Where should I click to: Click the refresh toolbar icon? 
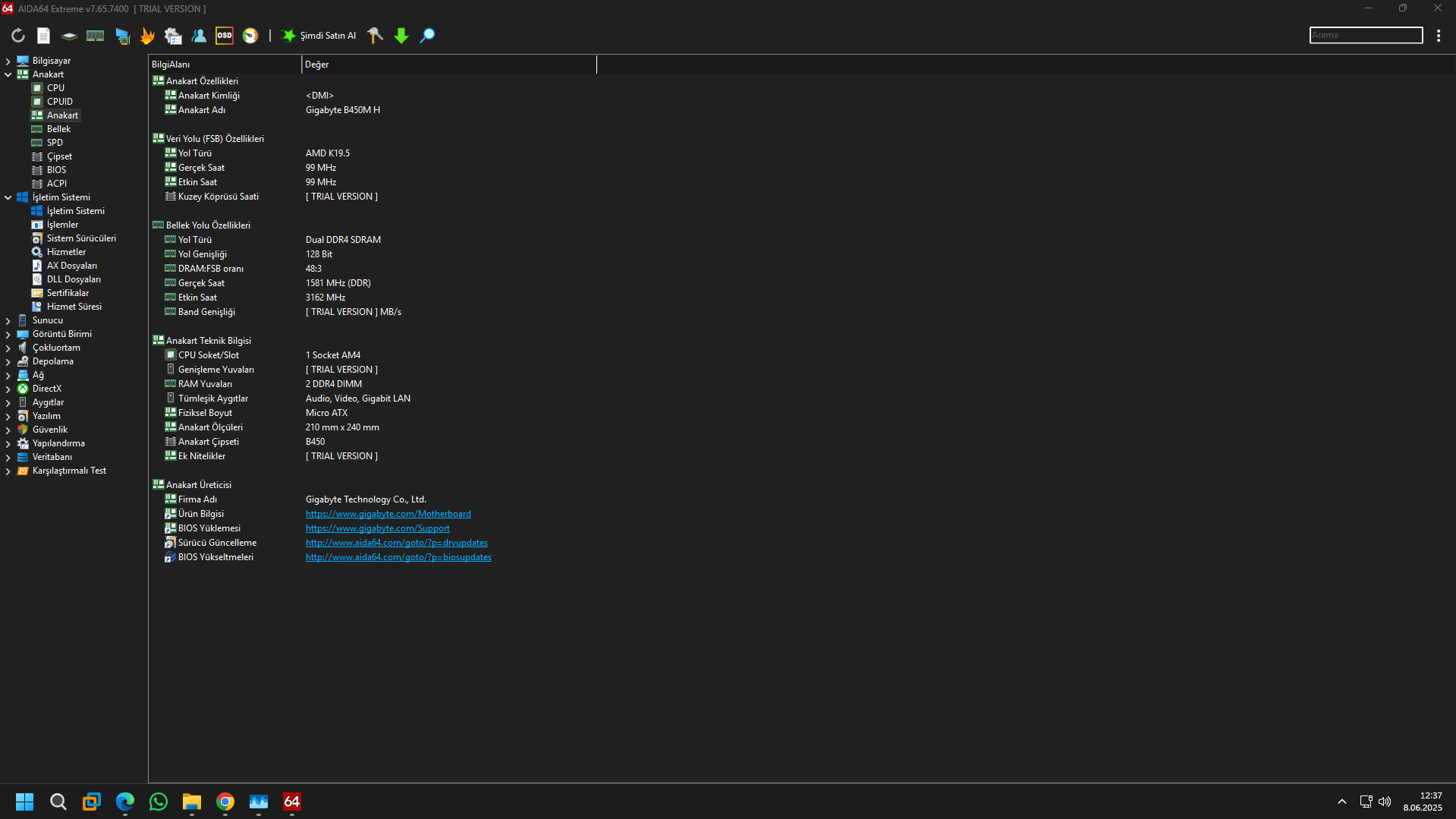coord(18,36)
